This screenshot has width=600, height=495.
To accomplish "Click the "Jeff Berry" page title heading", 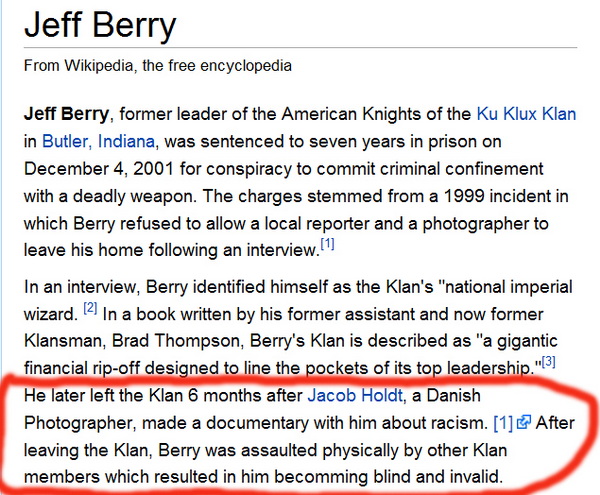I will coord(98,26).
